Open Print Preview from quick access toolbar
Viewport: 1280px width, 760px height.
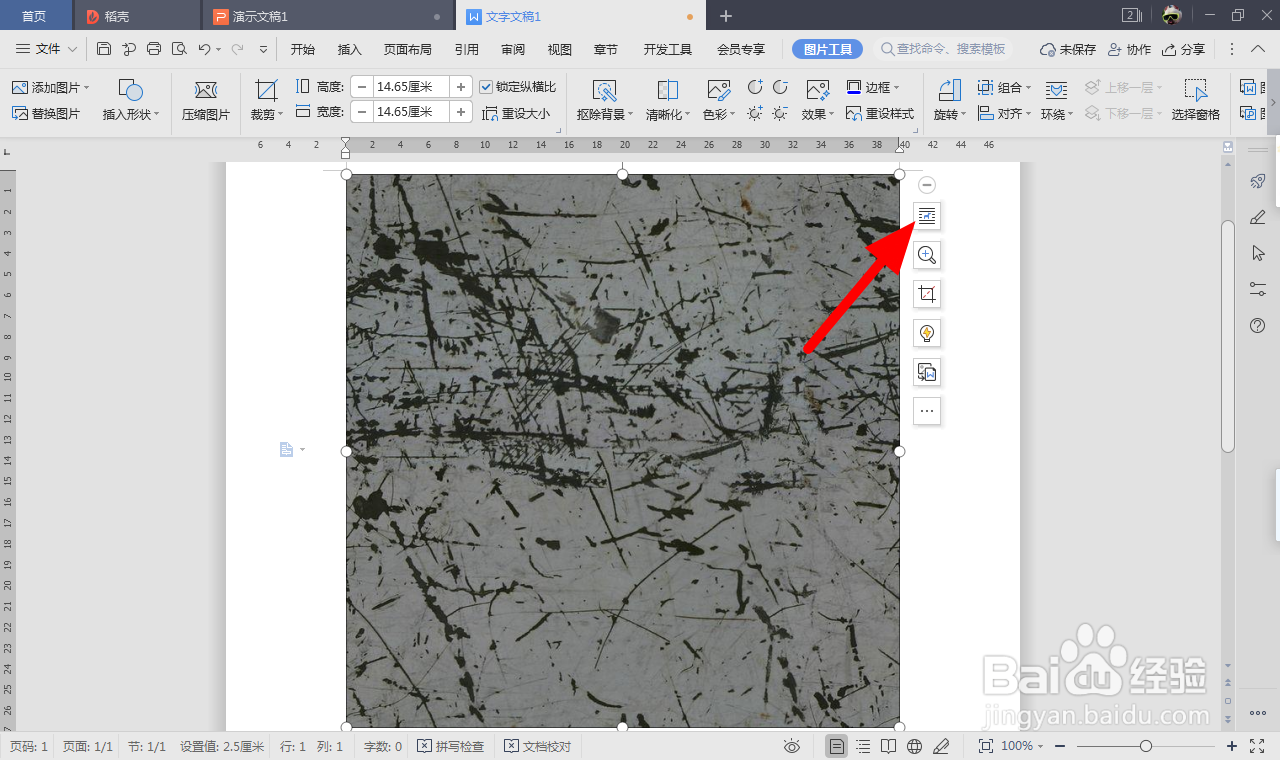(x=179, y=49)
